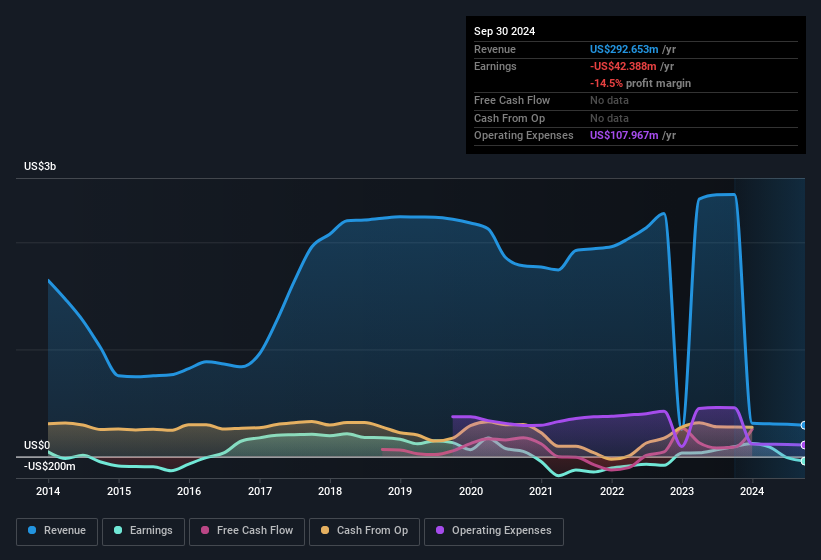Click the 2017 x-axis label
821x560 pixels.
pos(260,491)
